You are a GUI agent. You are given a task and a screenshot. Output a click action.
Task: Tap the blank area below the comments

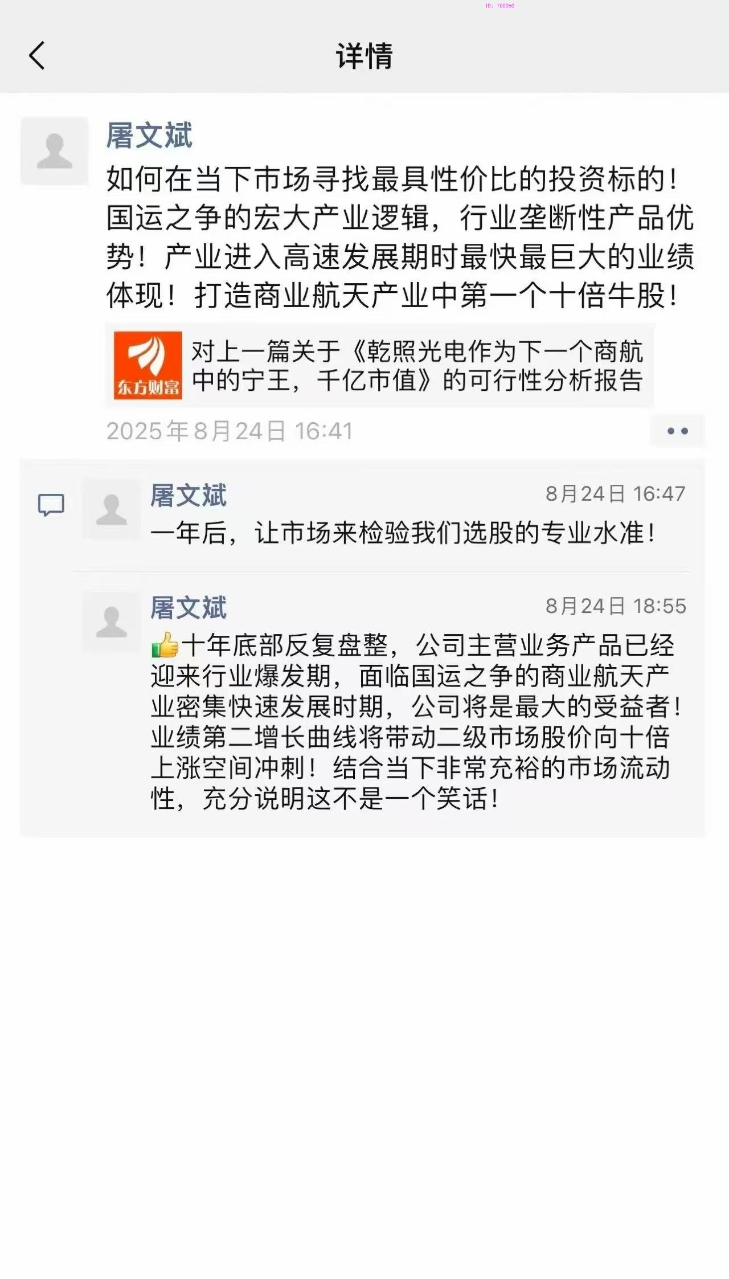364,1050
